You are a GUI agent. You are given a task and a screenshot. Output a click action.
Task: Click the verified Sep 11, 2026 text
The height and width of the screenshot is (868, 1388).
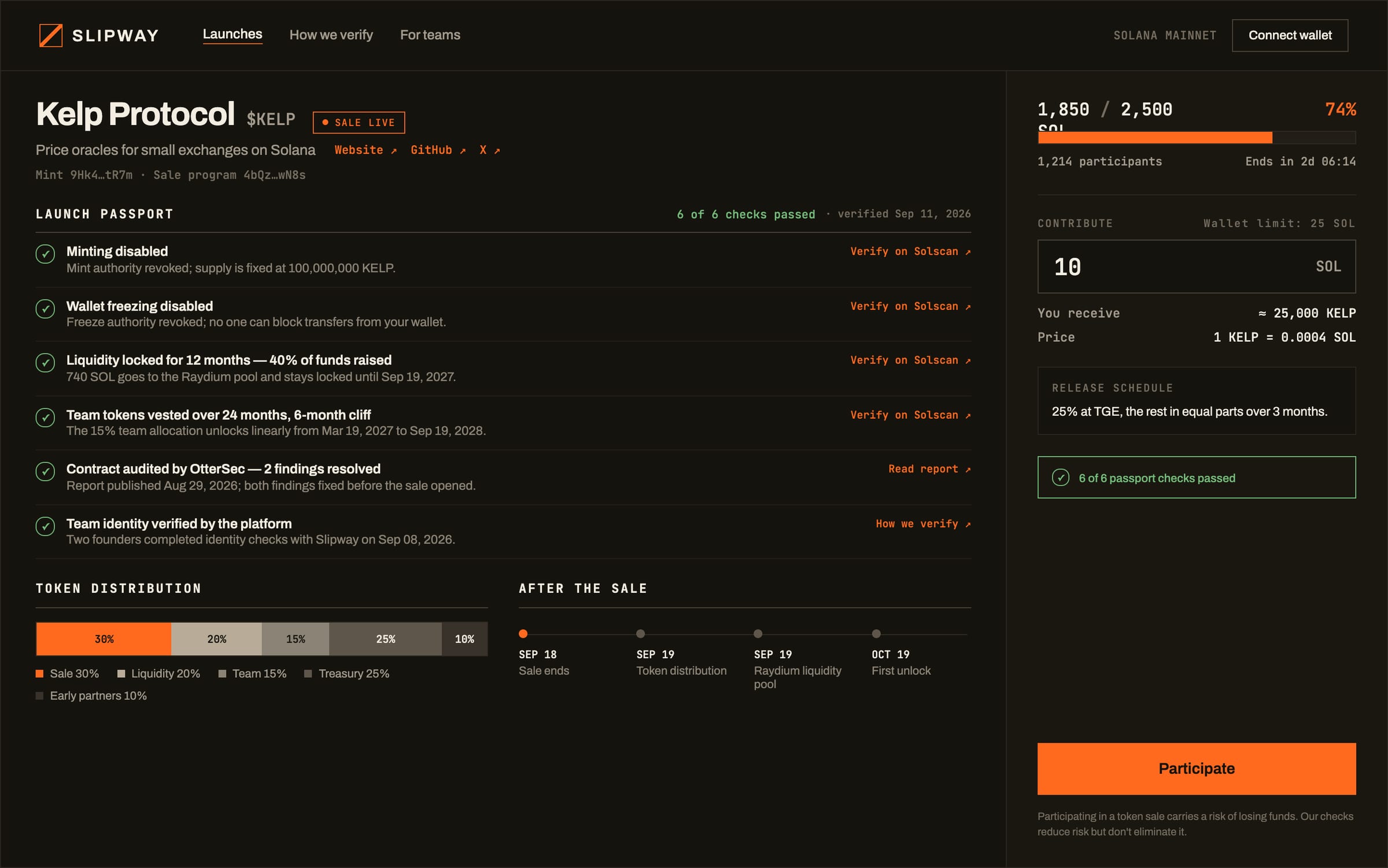click(904, 214)
